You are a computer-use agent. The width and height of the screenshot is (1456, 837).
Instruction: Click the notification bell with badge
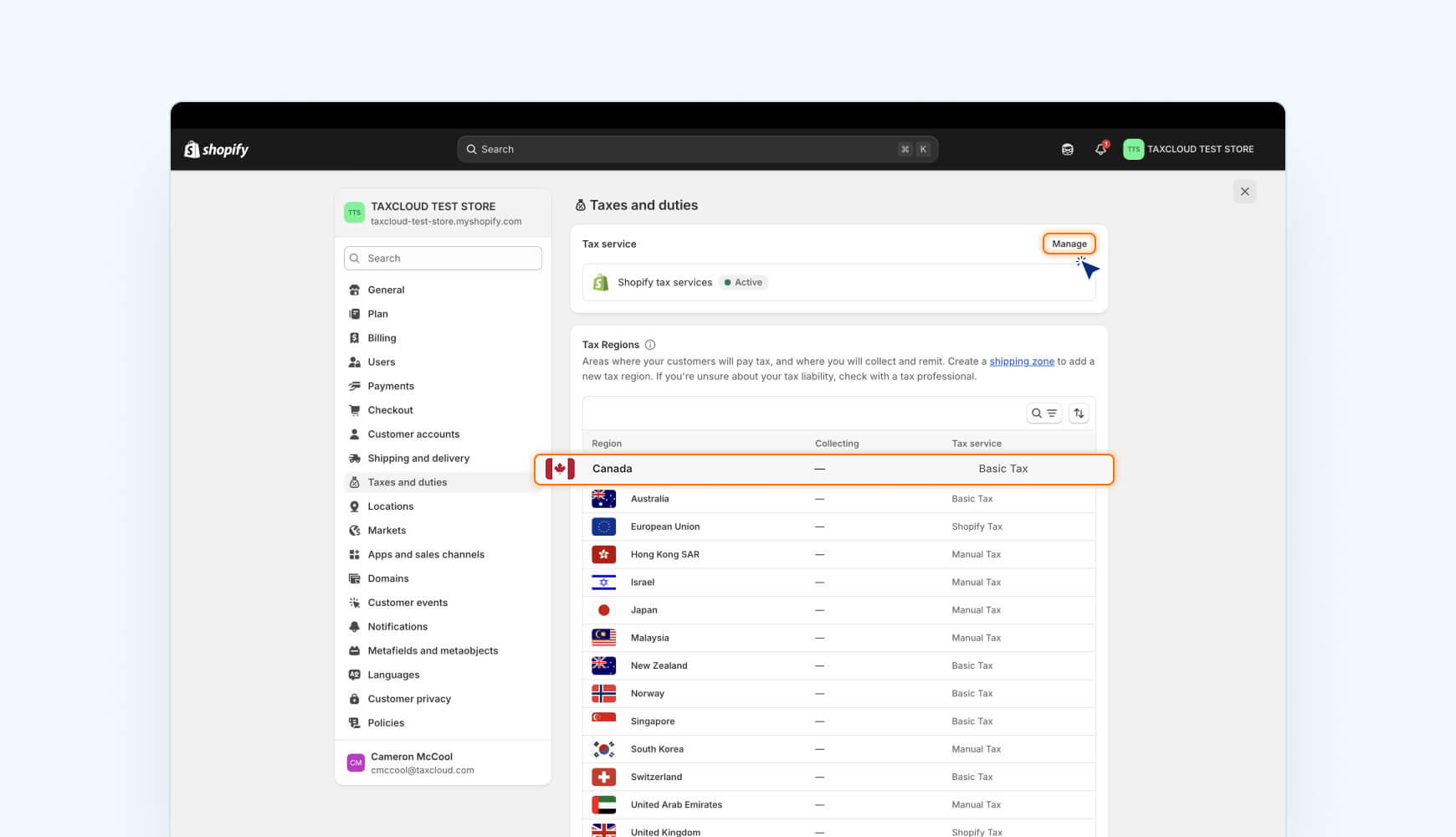1100,149
